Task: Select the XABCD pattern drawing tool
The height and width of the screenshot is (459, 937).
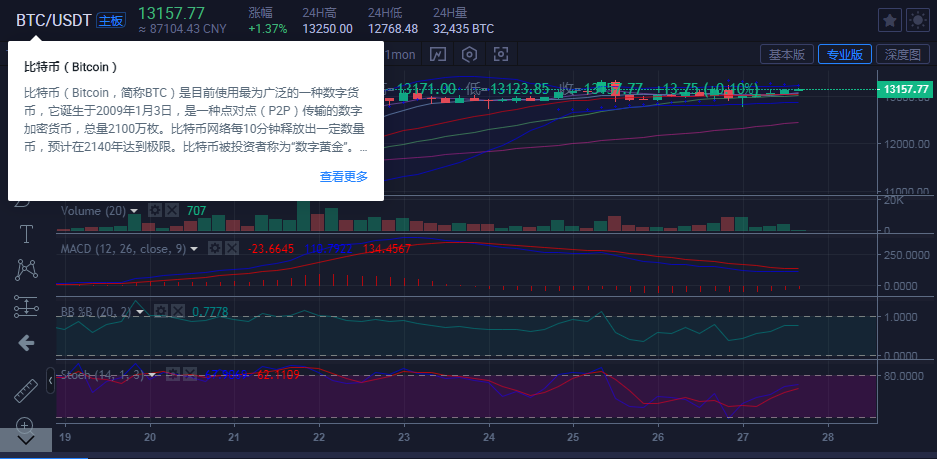Action: coord(26,270)
